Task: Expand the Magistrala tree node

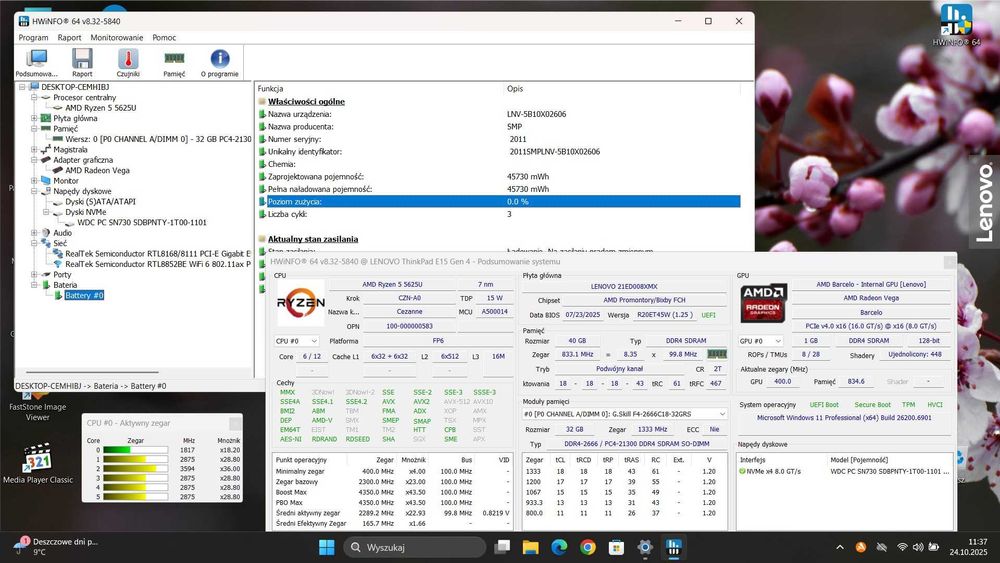Action: pyautogui.click(x=34, y=149)
